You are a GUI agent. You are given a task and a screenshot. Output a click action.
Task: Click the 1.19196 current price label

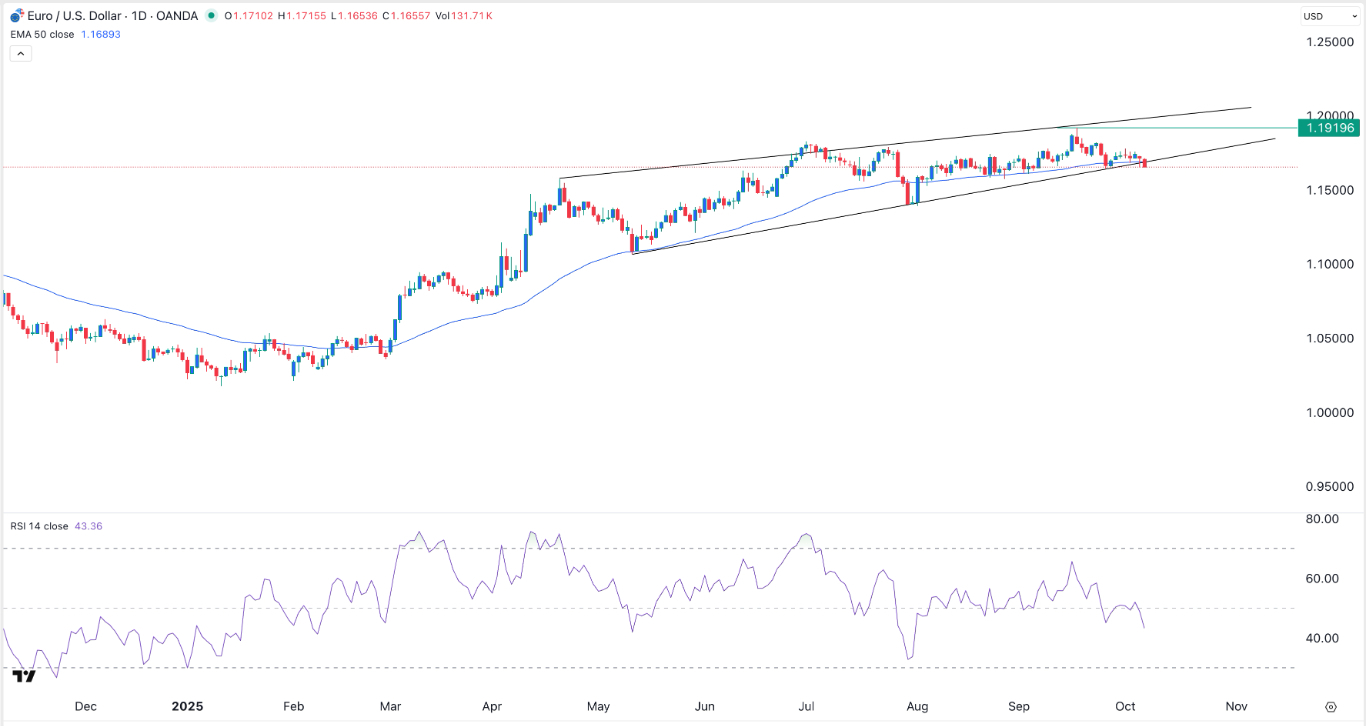(1330, 128)
